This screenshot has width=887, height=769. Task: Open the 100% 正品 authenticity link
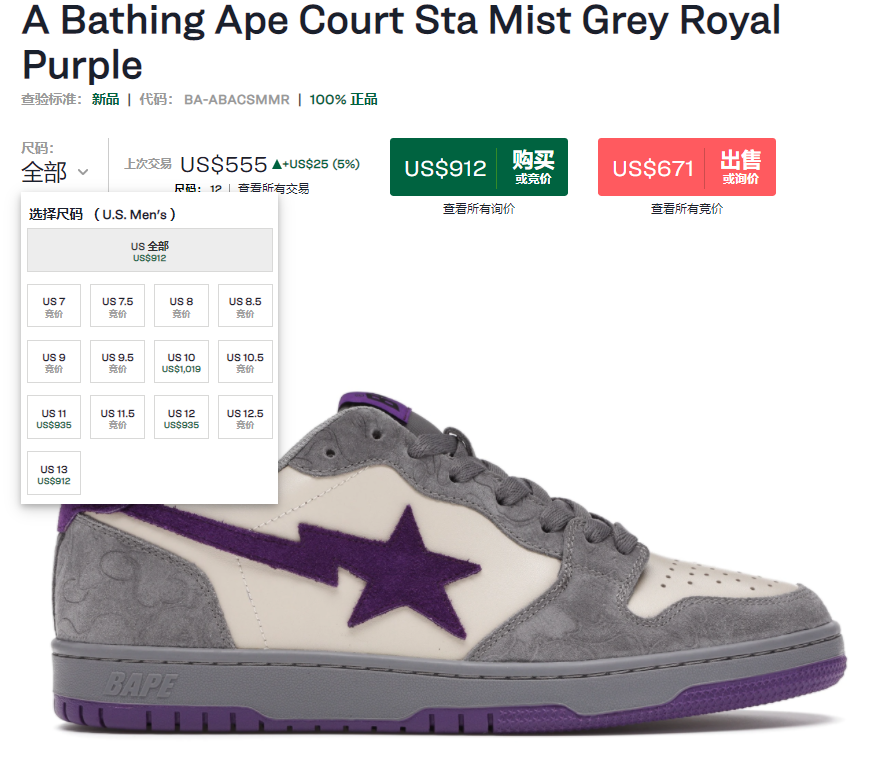343,100
